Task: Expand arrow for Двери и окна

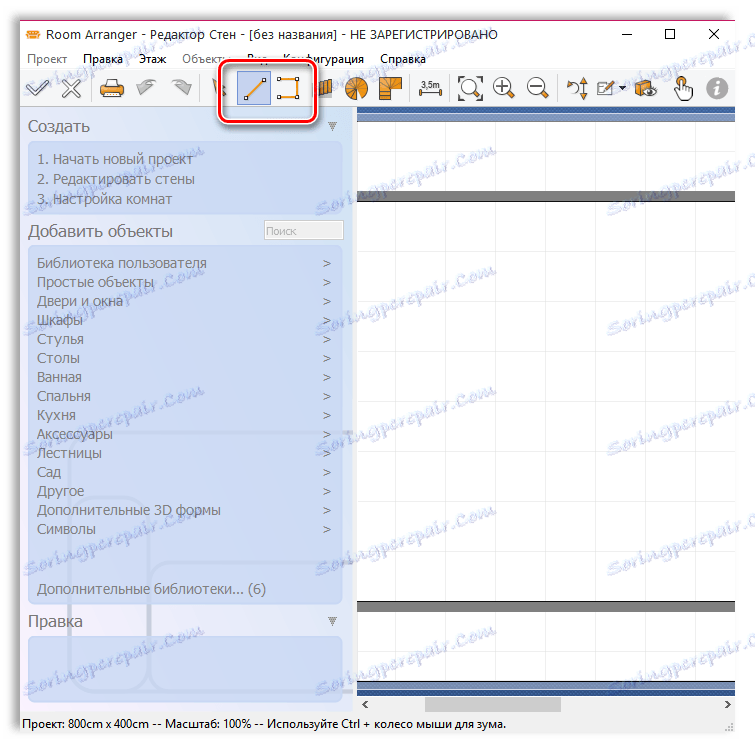Action: coord(327,301)
